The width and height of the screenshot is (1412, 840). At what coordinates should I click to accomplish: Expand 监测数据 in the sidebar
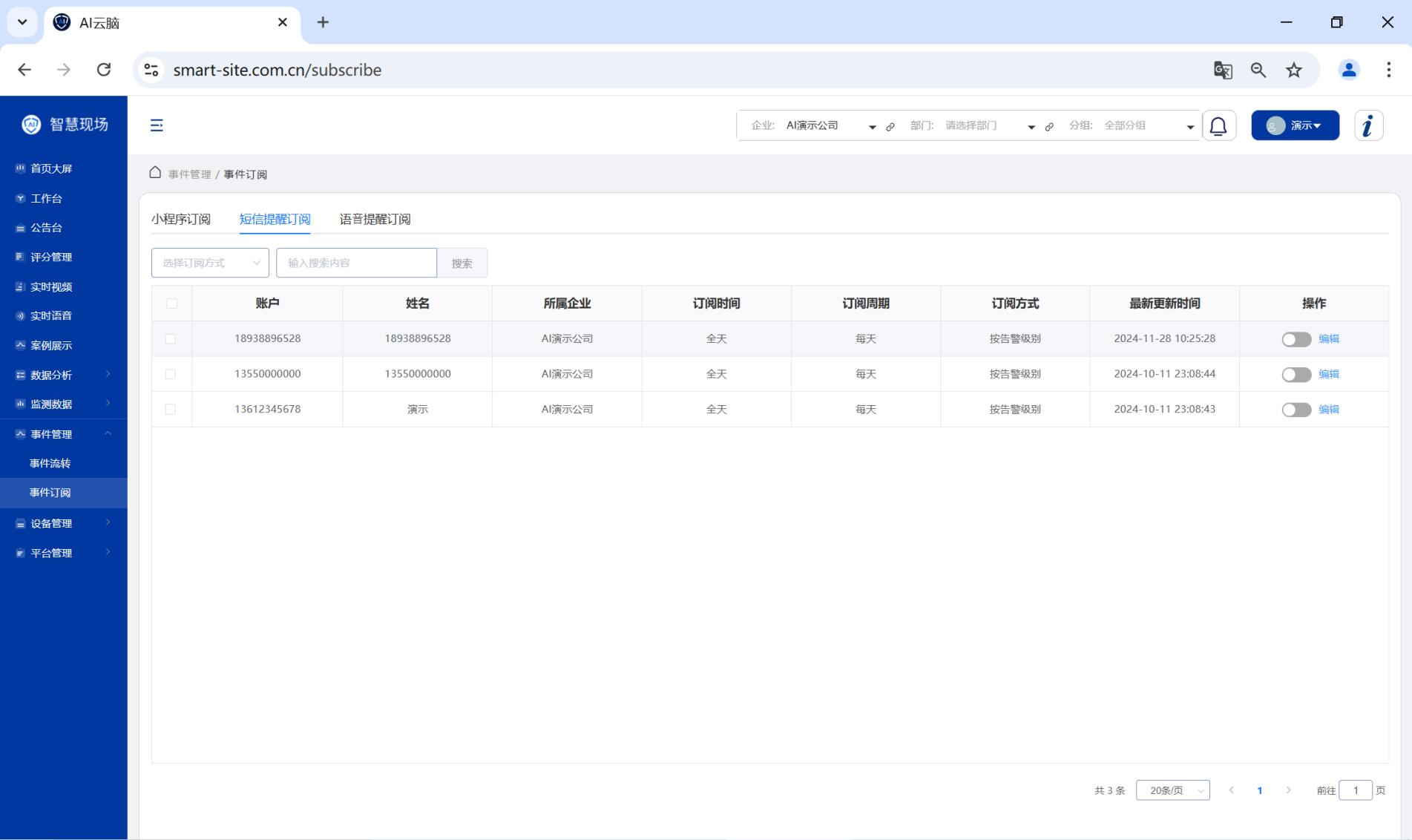click(x=63, y=404)
